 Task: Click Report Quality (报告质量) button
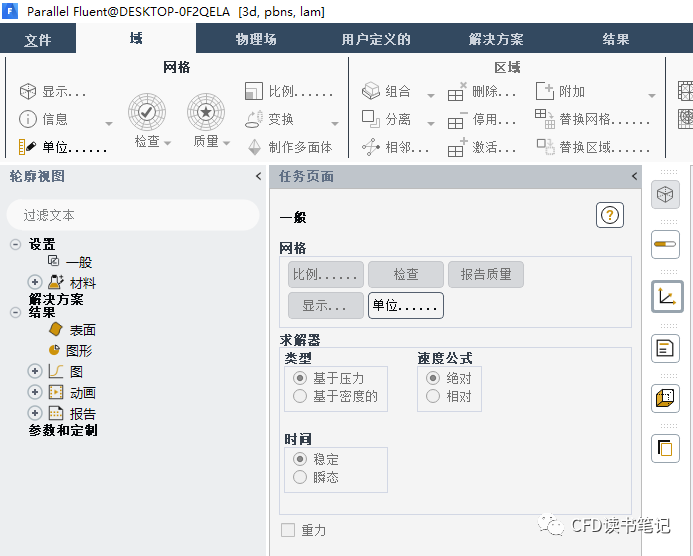point(486,274)
